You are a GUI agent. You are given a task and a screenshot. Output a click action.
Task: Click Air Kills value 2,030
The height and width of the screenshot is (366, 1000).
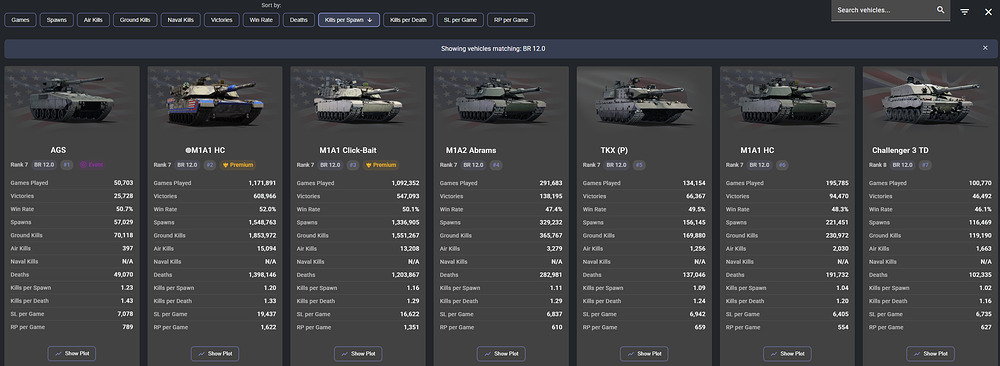pos(842,249)
